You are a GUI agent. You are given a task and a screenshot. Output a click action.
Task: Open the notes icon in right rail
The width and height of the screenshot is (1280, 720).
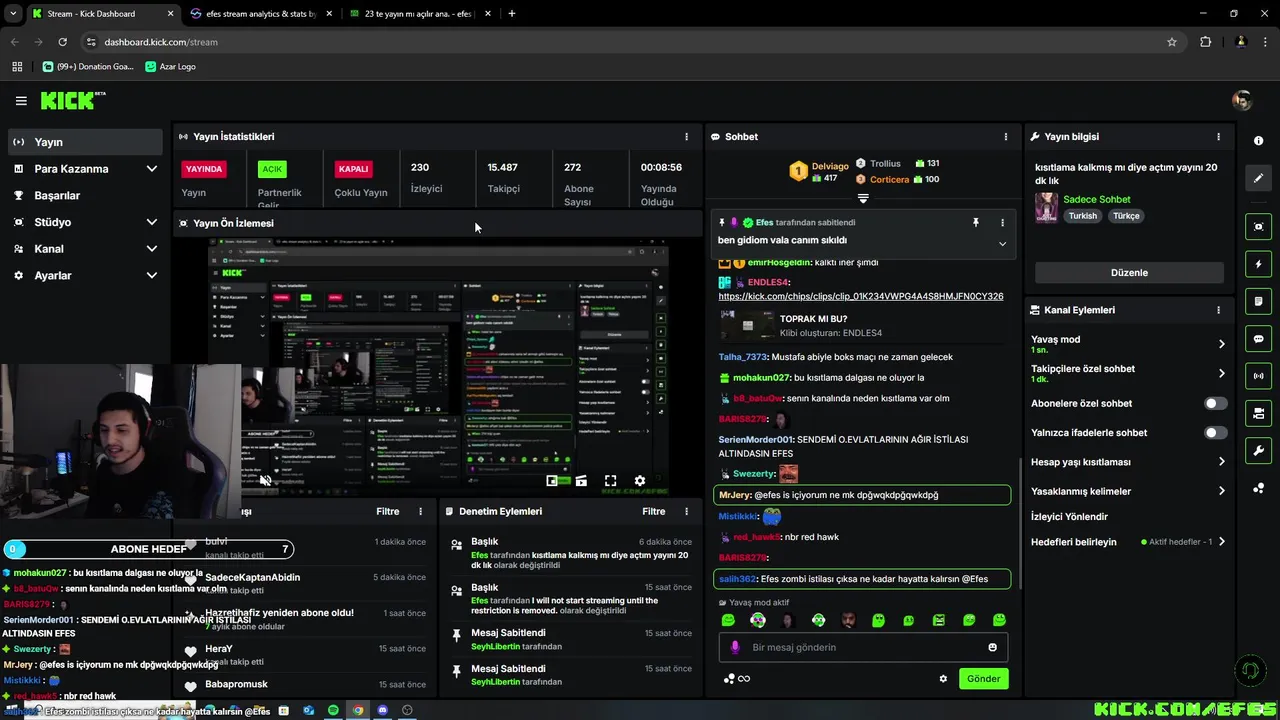pyautogui.click(x=1258, y=301)
